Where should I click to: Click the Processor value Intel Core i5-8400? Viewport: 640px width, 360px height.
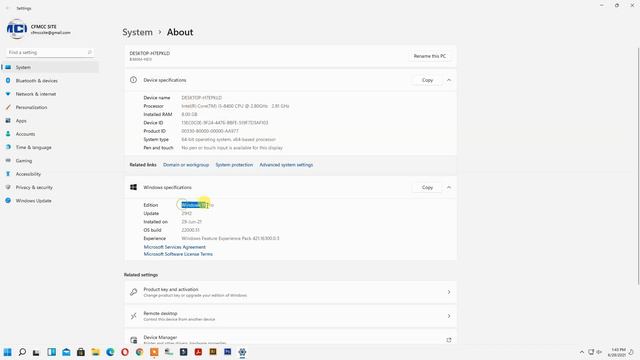coord(235,106)
